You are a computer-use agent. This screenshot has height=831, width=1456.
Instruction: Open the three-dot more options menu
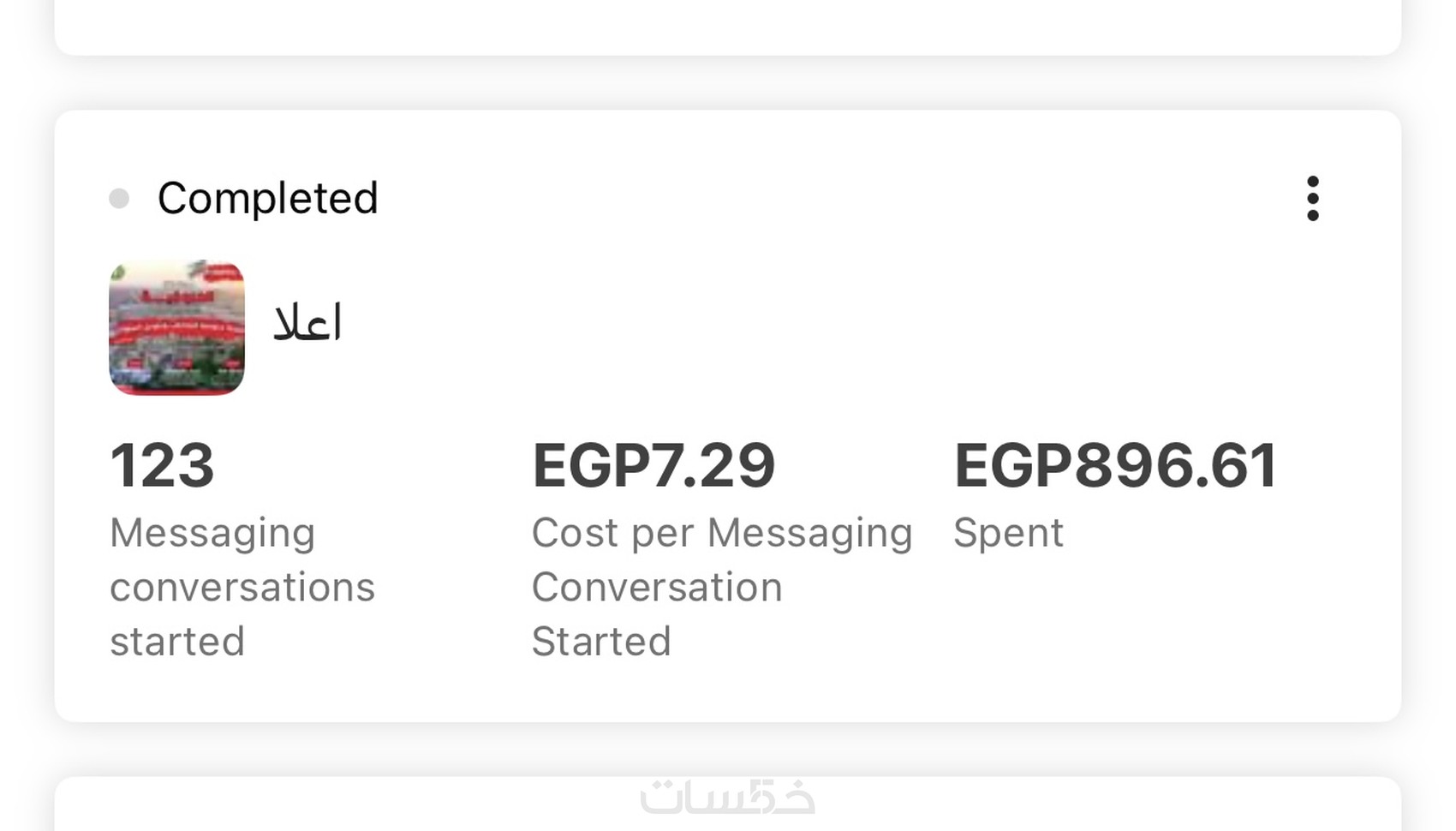tap(1312, 199)
